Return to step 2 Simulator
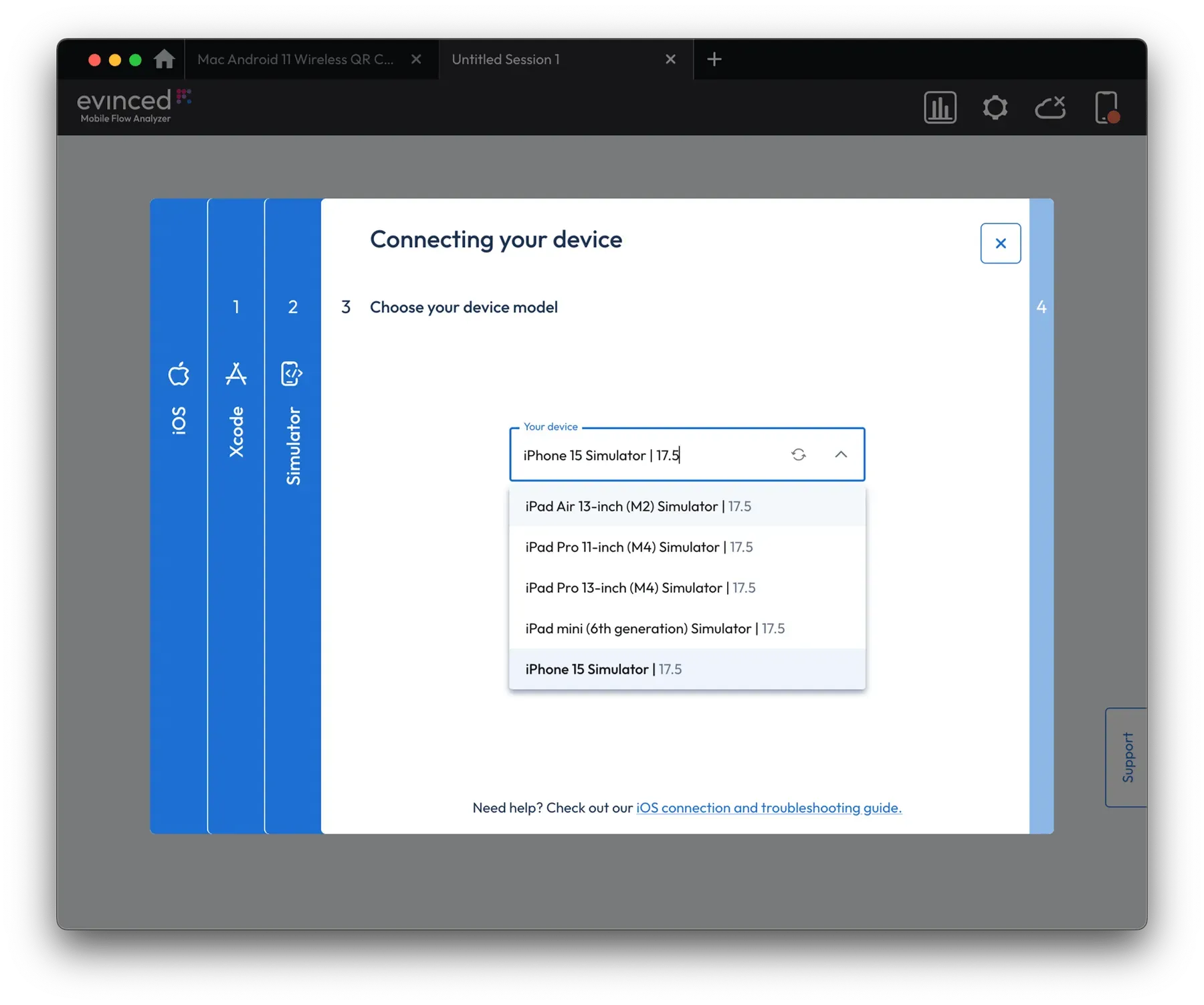This screenshot has height=1005, width=1204. [x=293, y=515]
